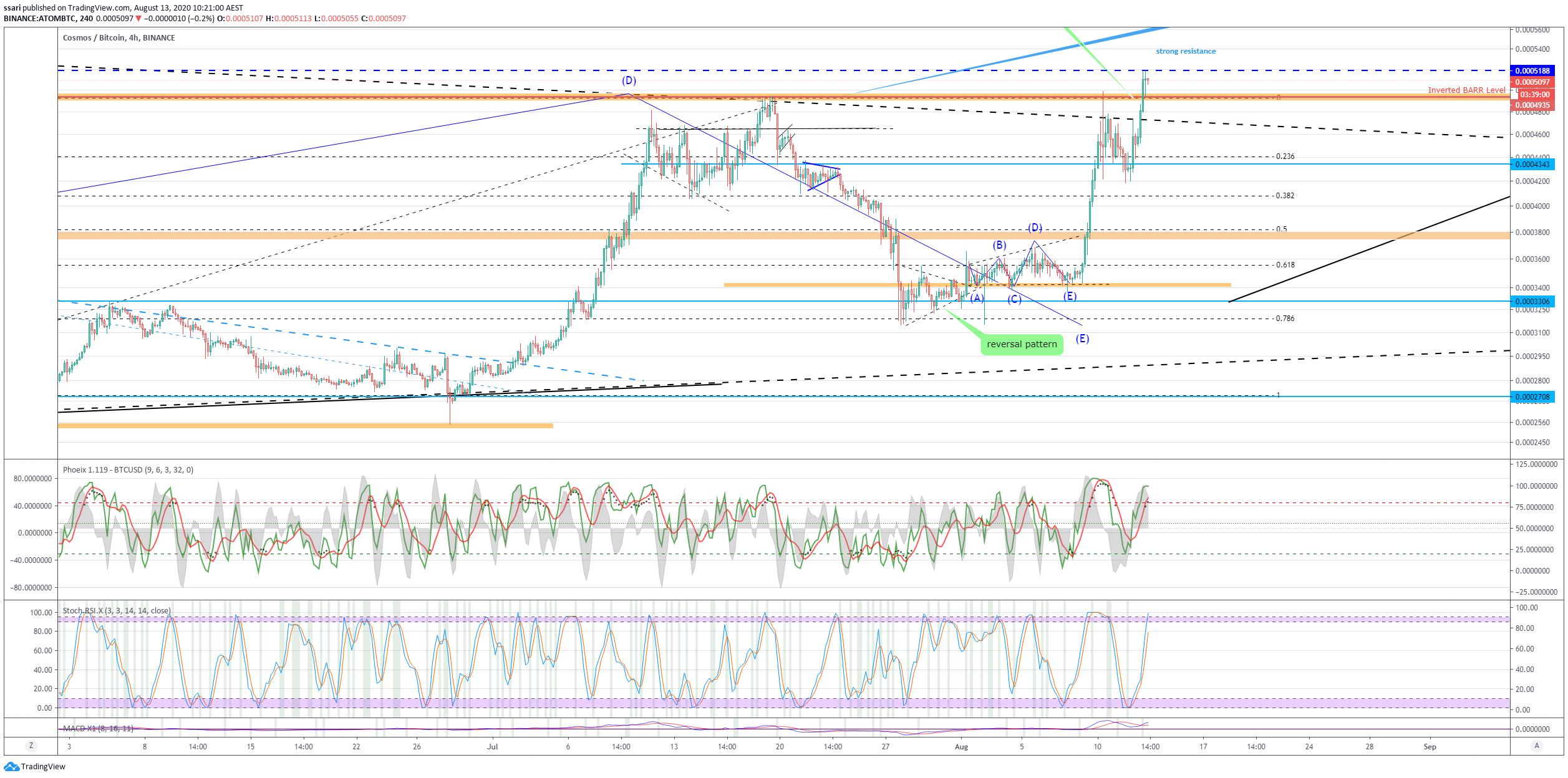
Task: Click the (B) wave label
Action: [999, 246]
